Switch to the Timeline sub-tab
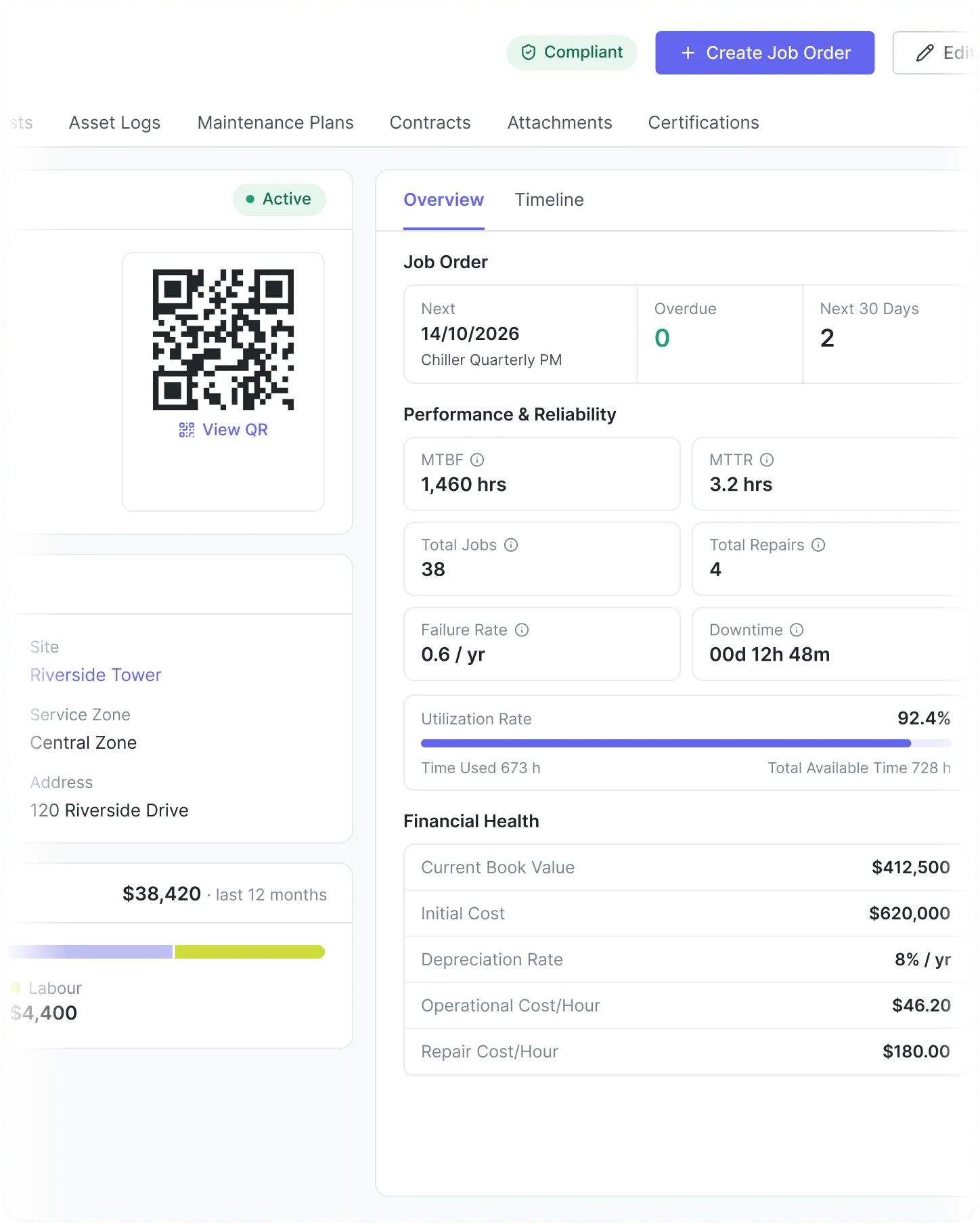980x1224 pixels. (549, 200)
